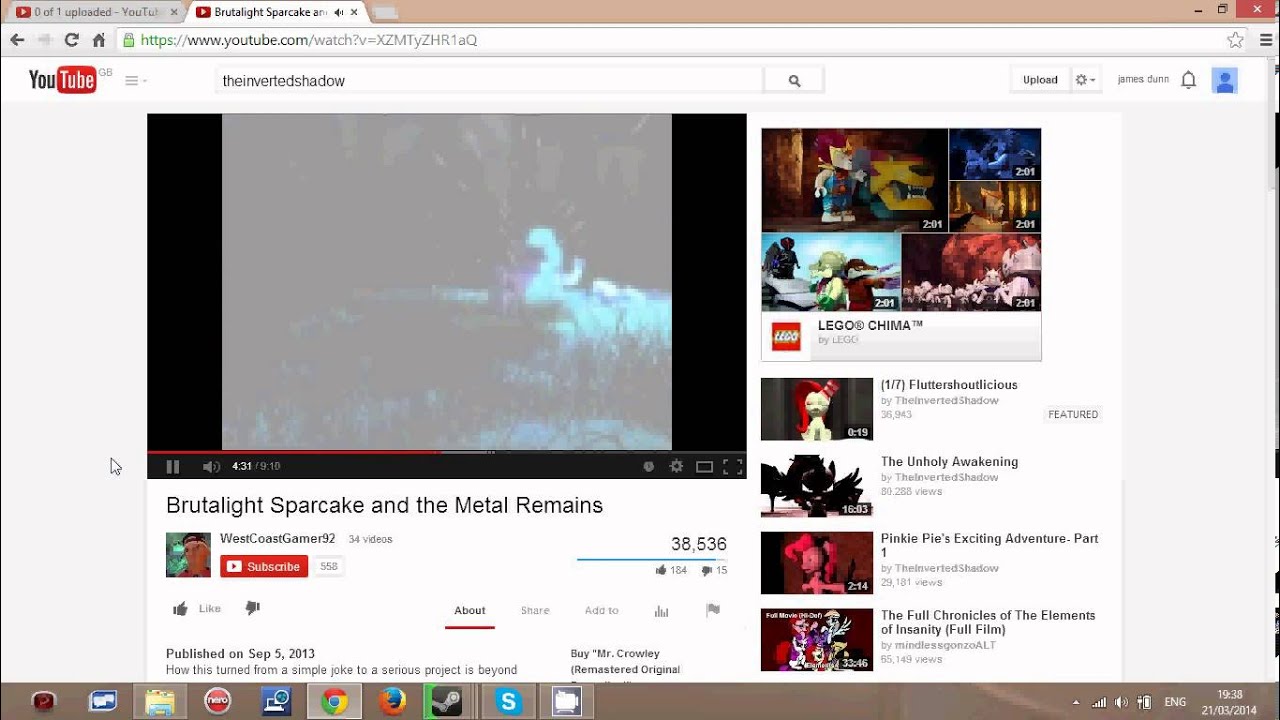Viewport: 1280px width, 720px height.
Task: Pause the video playback
Action: [172, 466]
